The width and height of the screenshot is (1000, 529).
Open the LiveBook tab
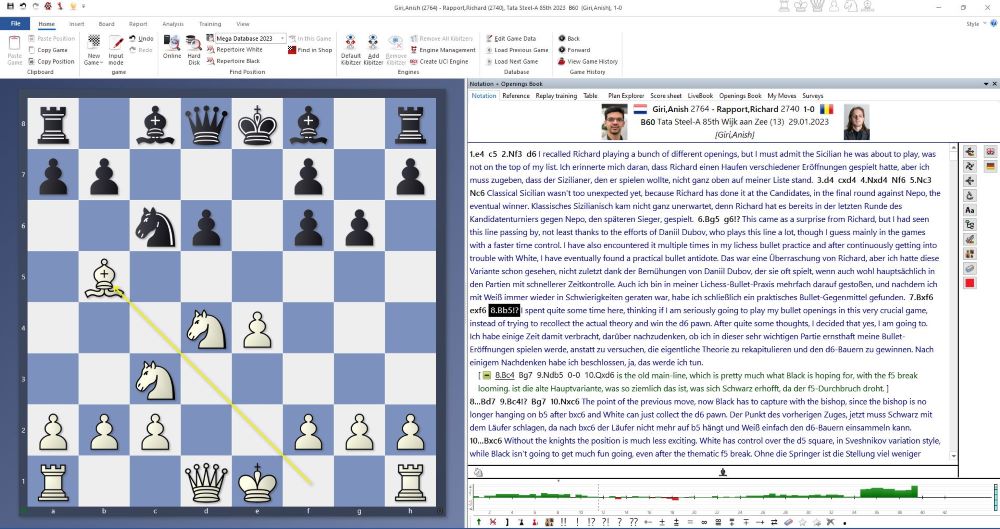[x=700, y=96]
